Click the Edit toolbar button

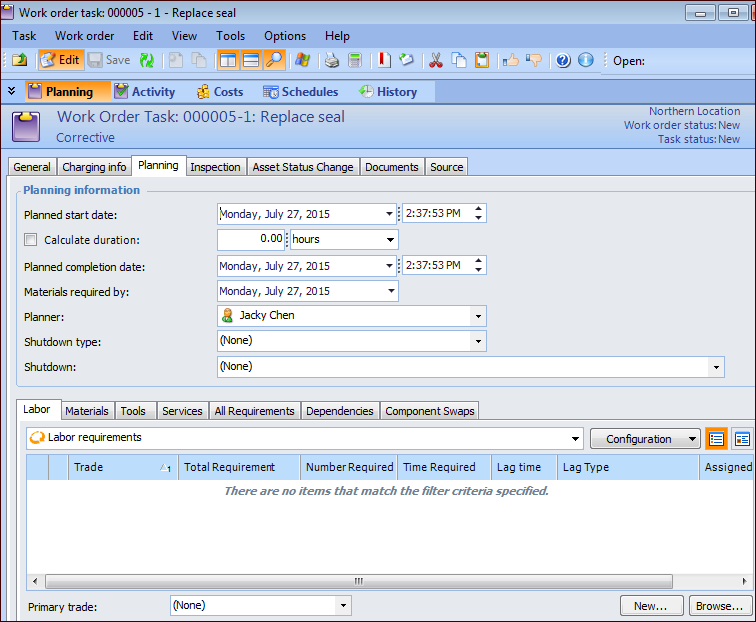[x=60, y=60]
